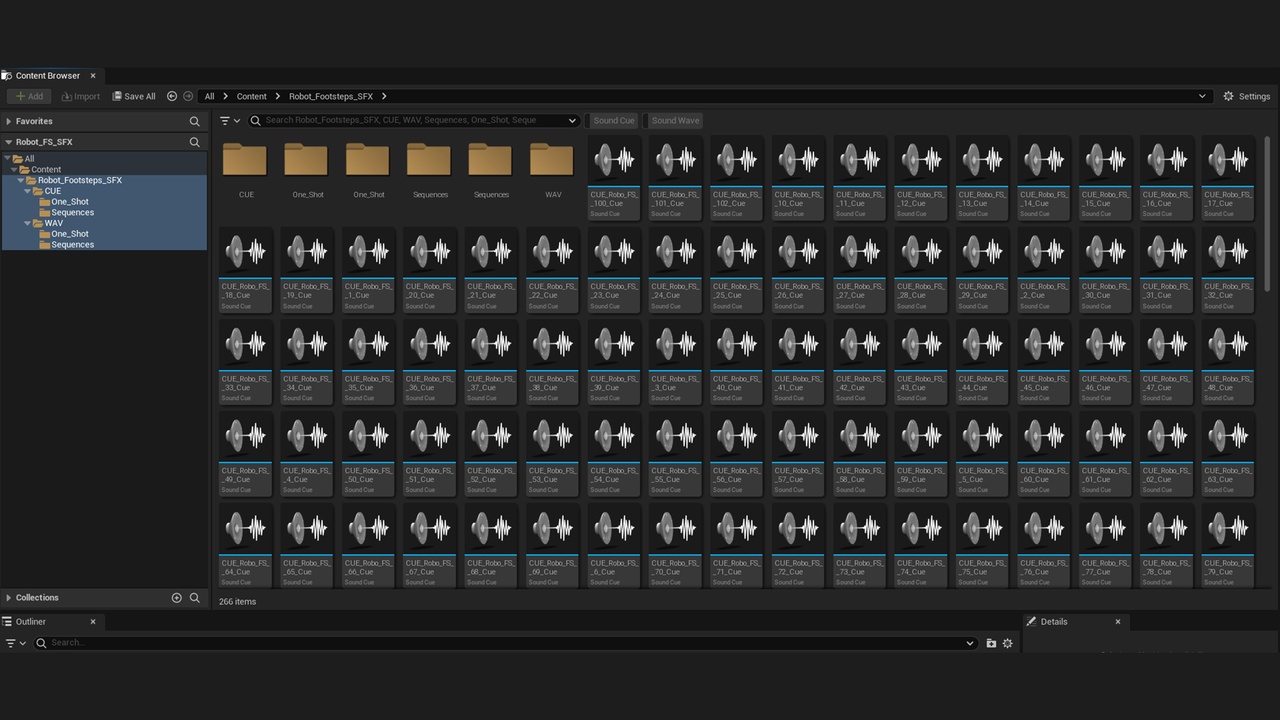
Task: Click the asset search field
Action: (x=414, y=120)
